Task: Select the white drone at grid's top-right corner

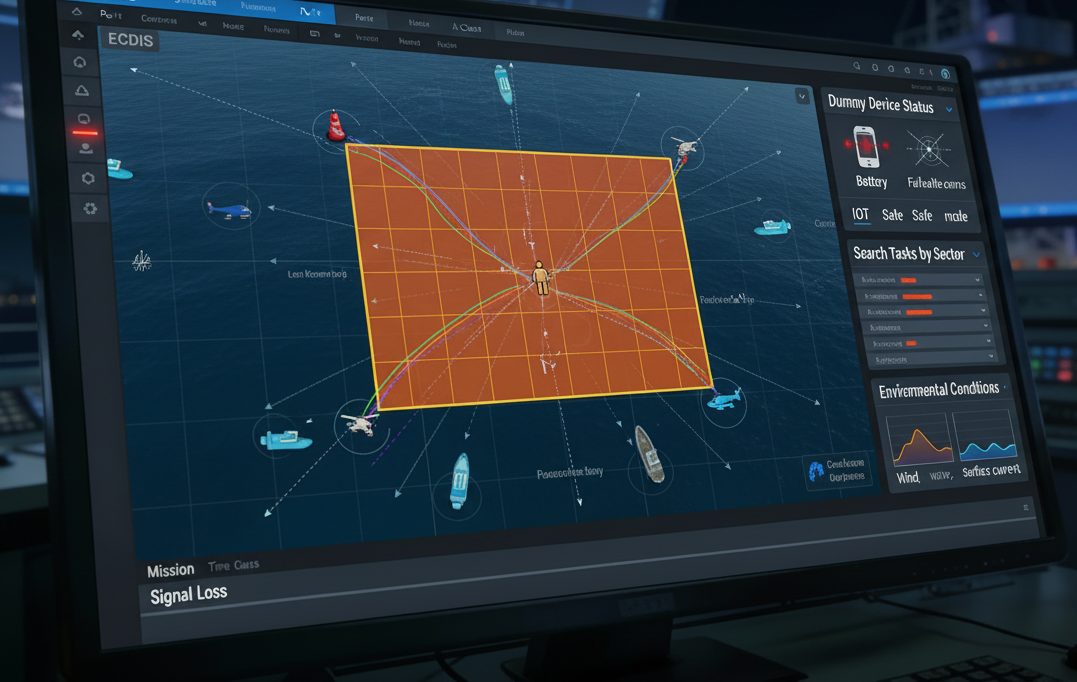Action: tap(685, 148)
